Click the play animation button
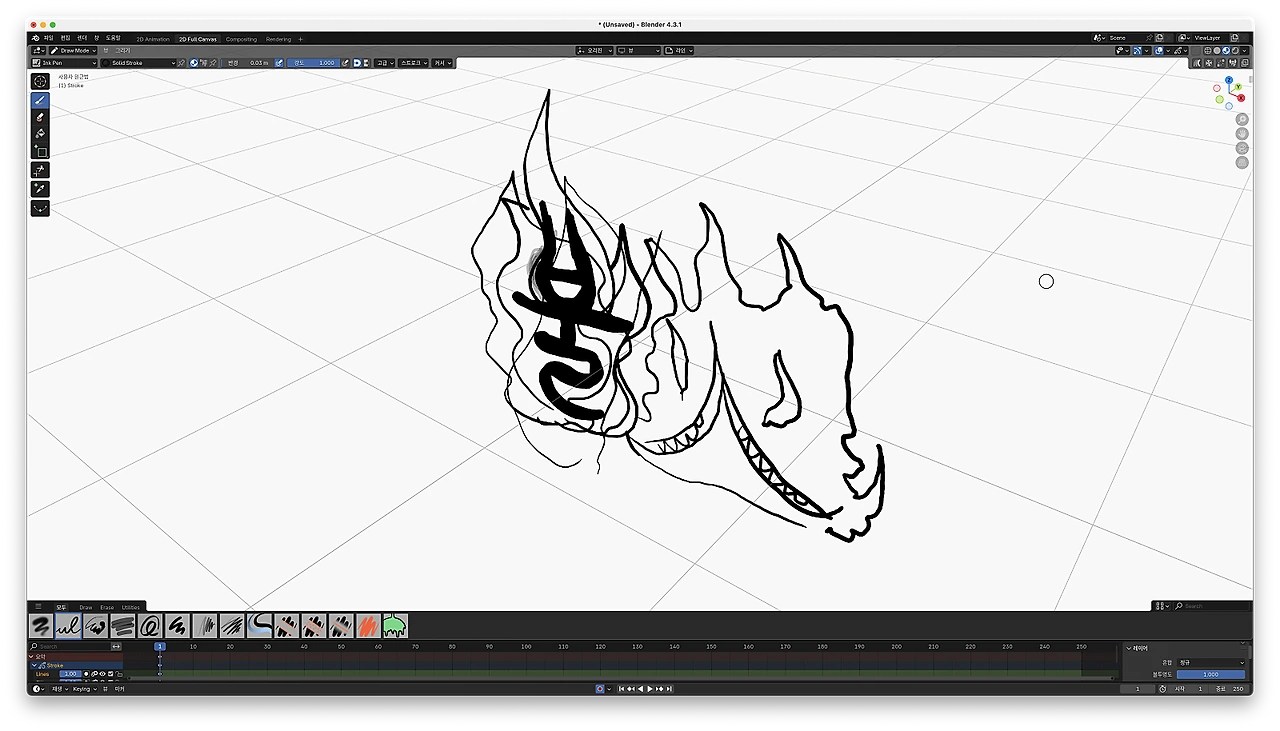Viewport: 1280px width, 731px height. pyautogui.click(x=650, y=689)
